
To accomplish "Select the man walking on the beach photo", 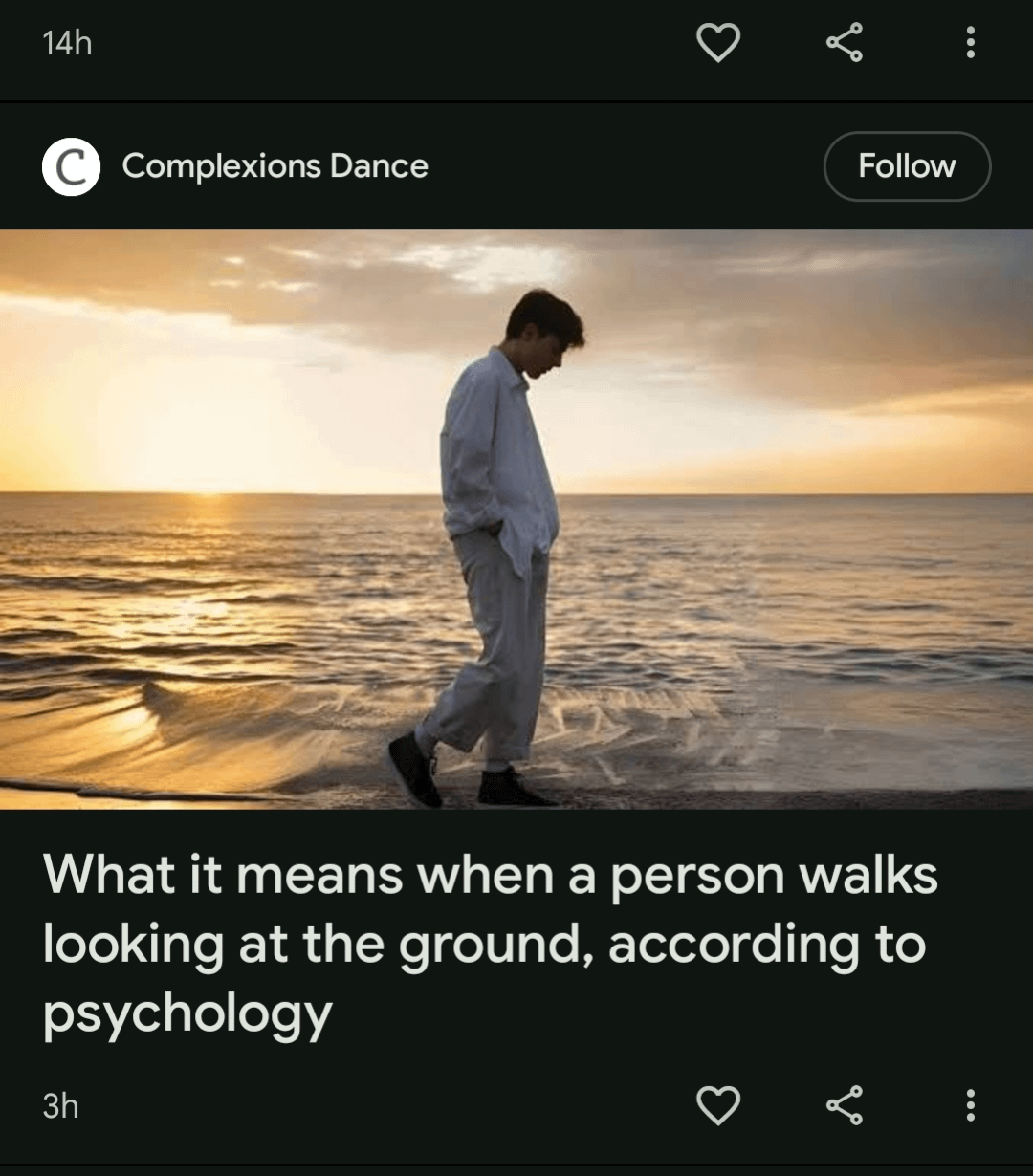I will click(516, 519).
